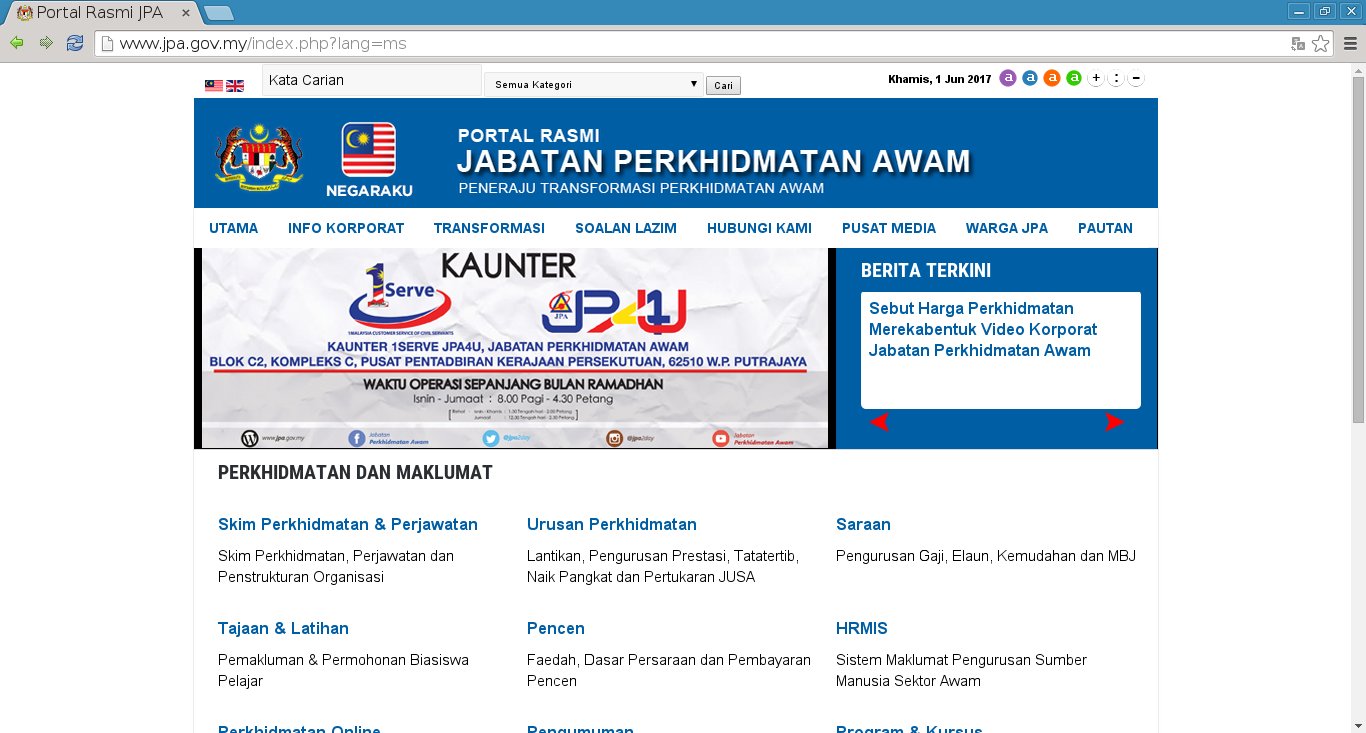Apply the orange 'a' font colour theme

click(1052, 78)
